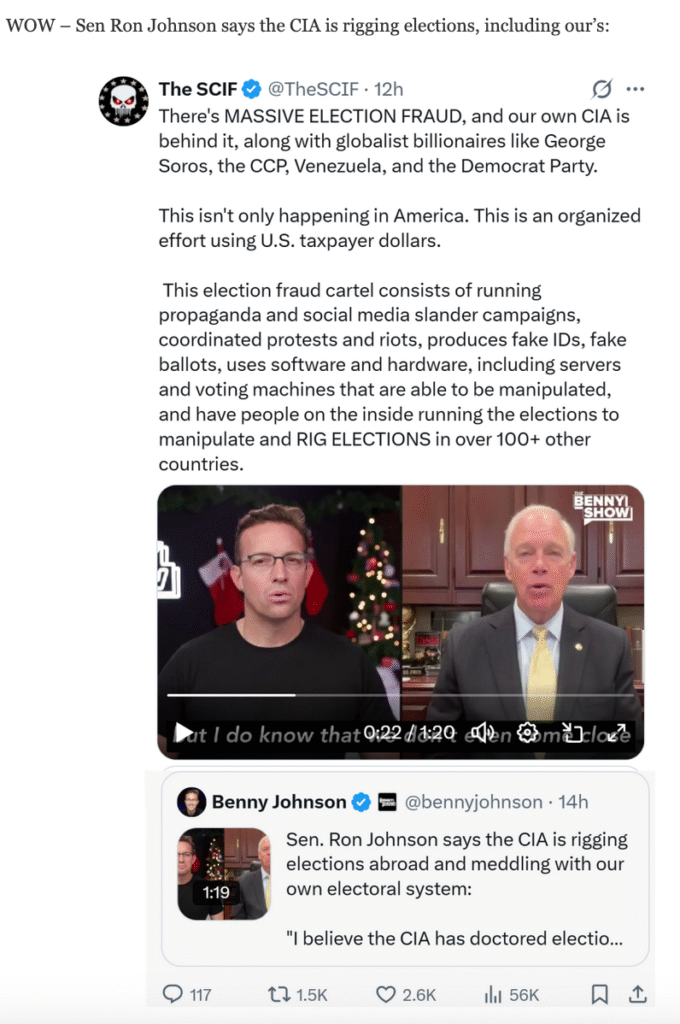This screenshot has height=1024, width=680.
Task: Like the tweet with the heart icon
Action: 386,994
